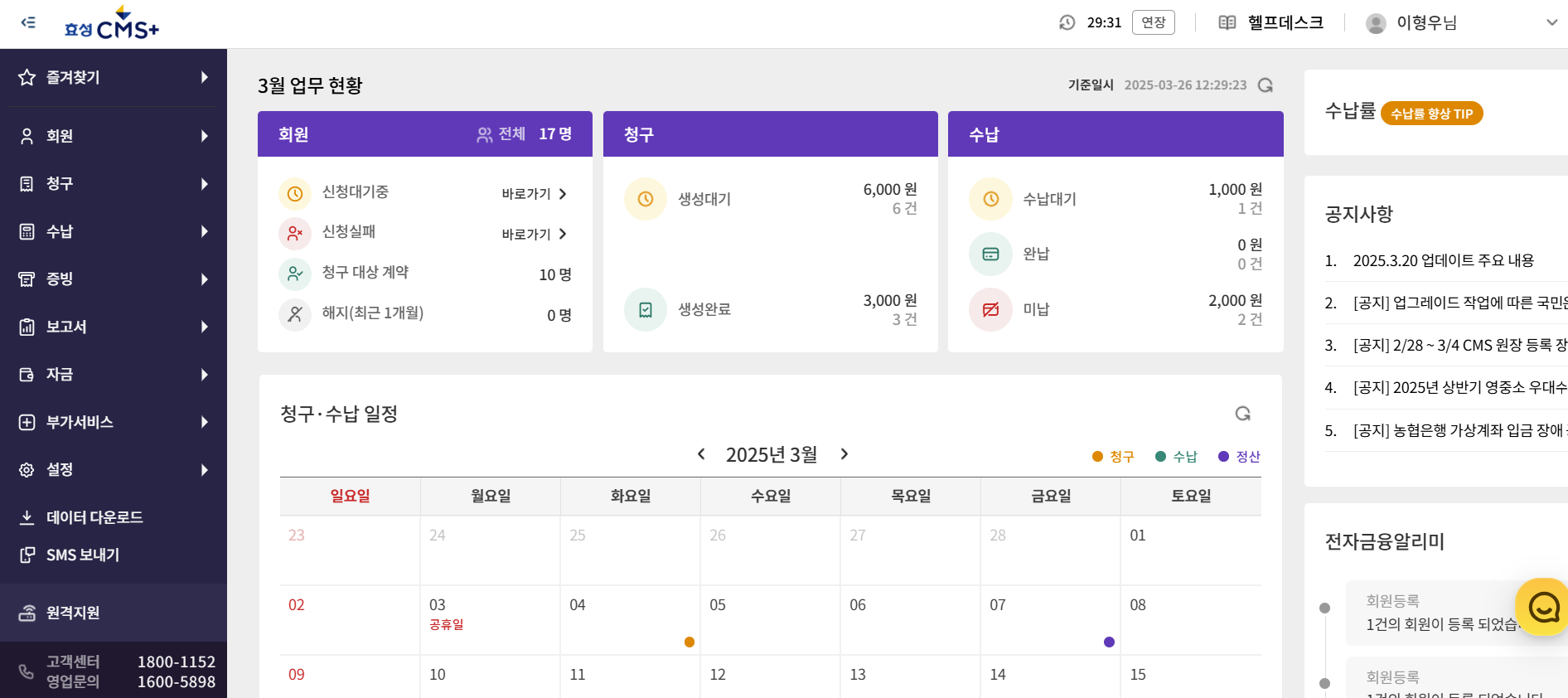Image resolution: width=1568 pixels, height=698 pixels.
Task: Go to 신청대기중 via 바로가기
Action: click(534, 194)
